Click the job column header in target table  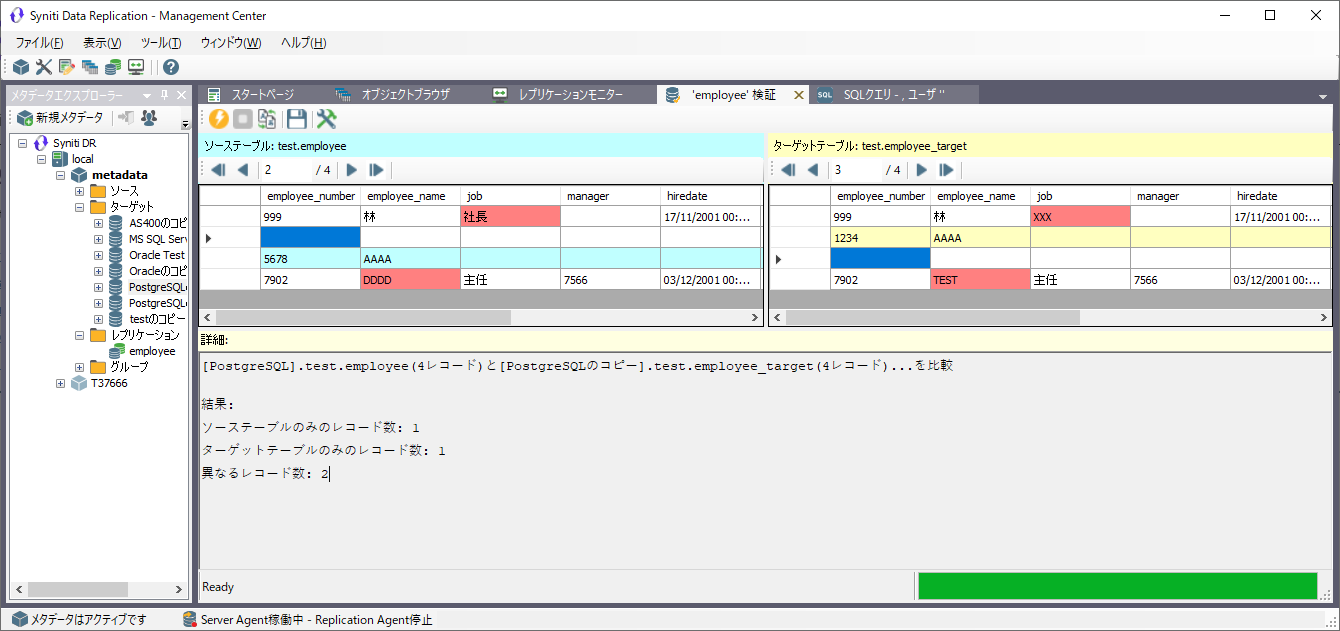point(1080,196)
